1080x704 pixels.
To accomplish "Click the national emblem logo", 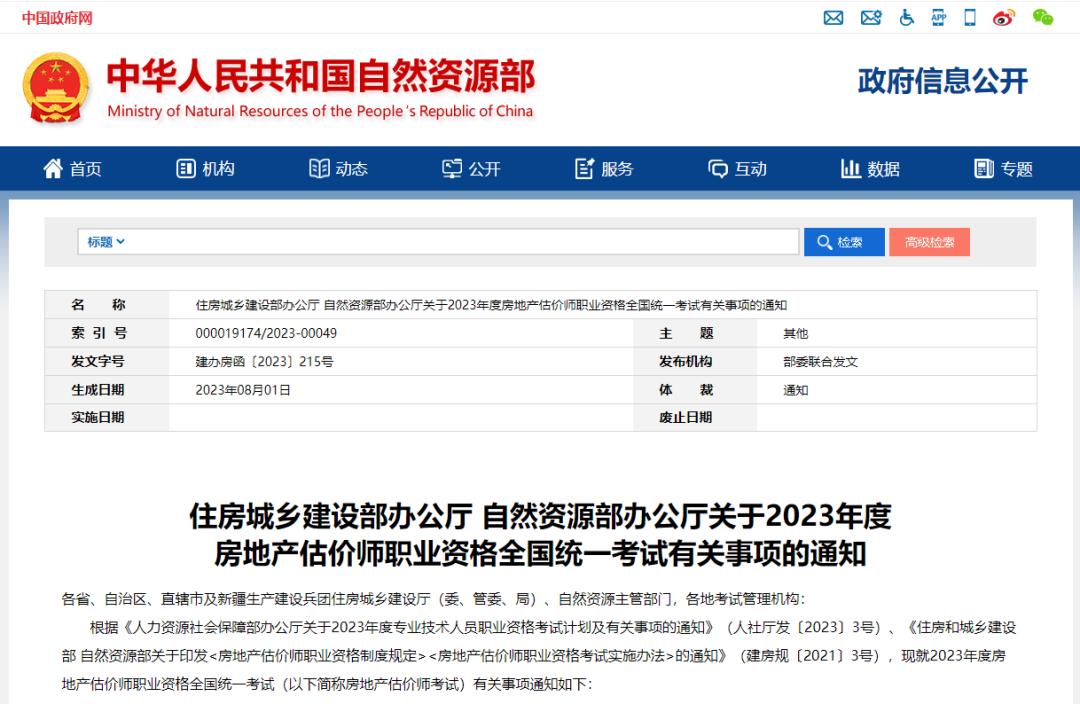I will tap(56, 88).
